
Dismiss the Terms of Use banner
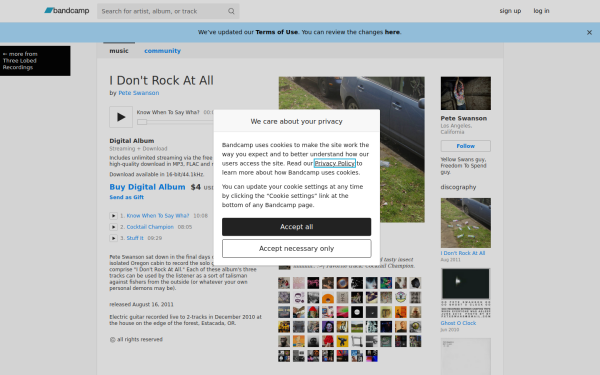pyautogui.click(x=589, y=33)
